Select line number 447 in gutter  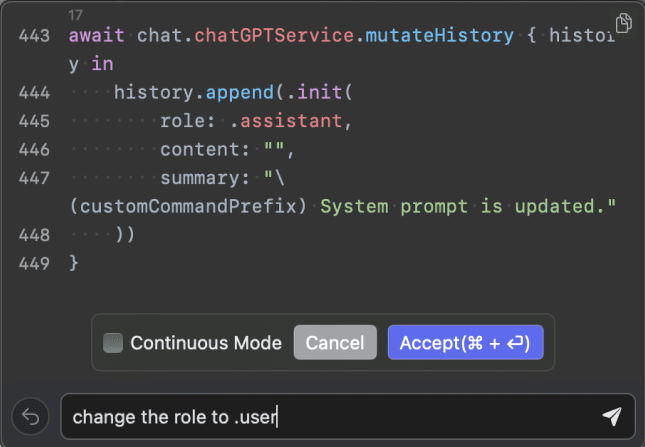pos(34,179)
